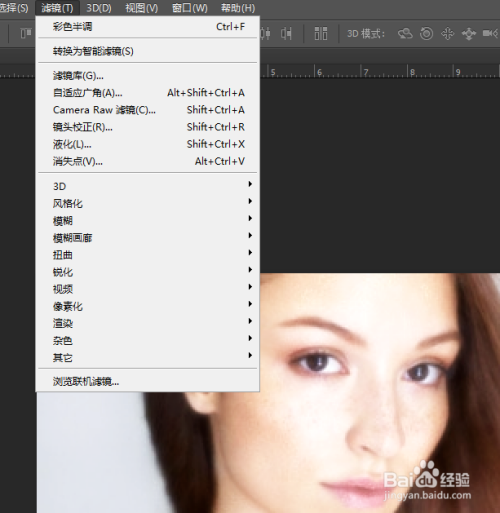
Task: Click 浏览联机滤镜... entry
Action: pyautogui.click(x=148, y=381)
